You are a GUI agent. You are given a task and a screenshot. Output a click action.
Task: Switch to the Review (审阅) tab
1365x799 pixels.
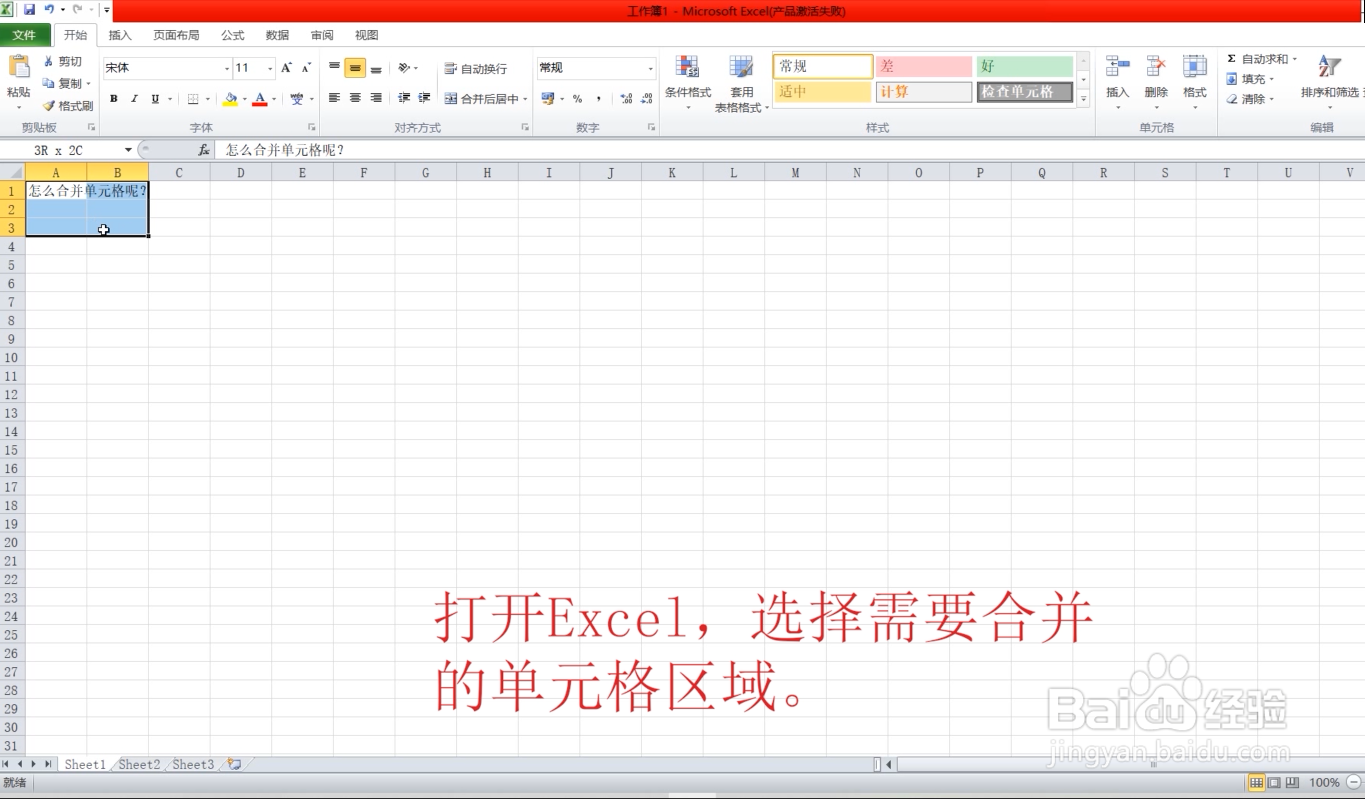322,35
